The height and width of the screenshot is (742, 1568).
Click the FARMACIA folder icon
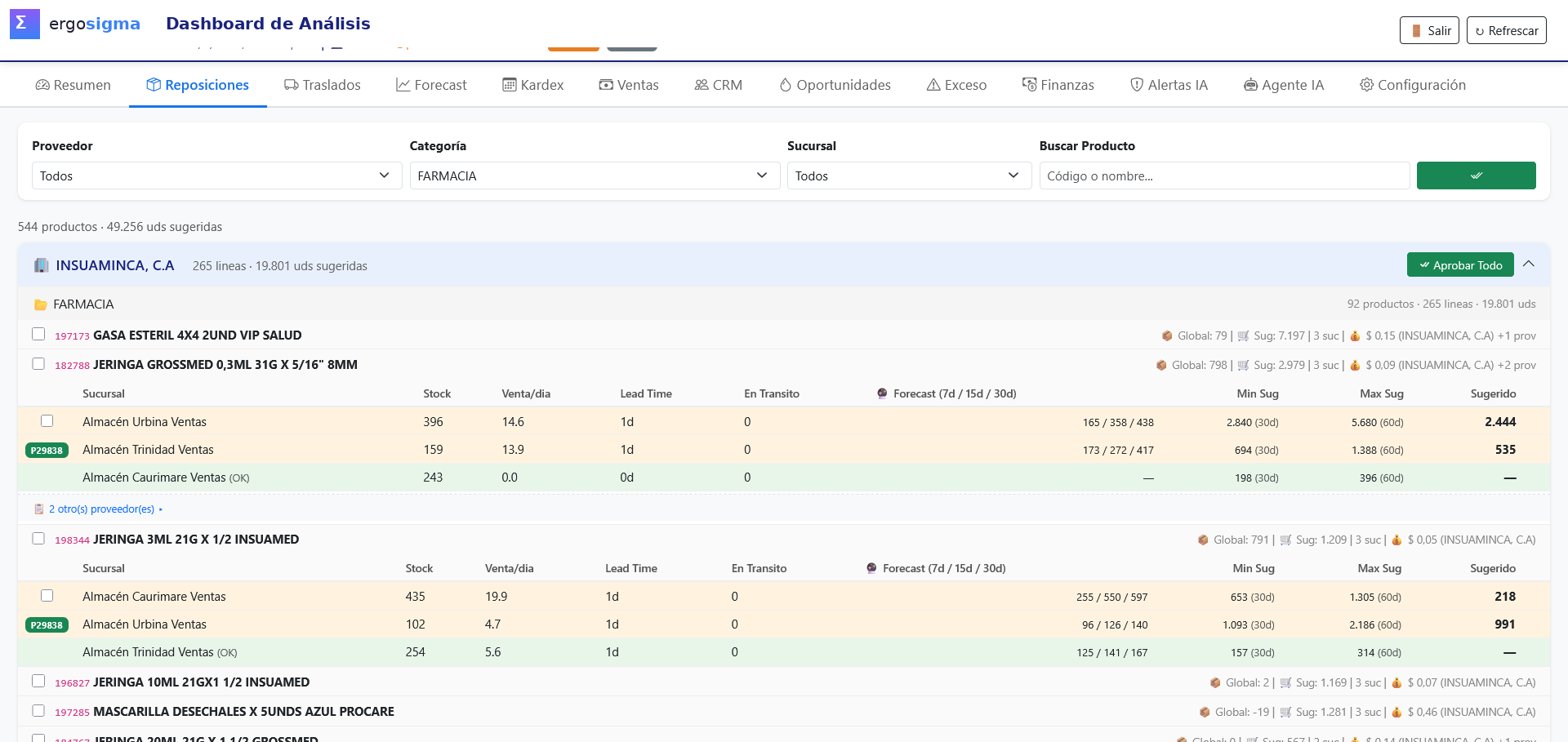40,304
